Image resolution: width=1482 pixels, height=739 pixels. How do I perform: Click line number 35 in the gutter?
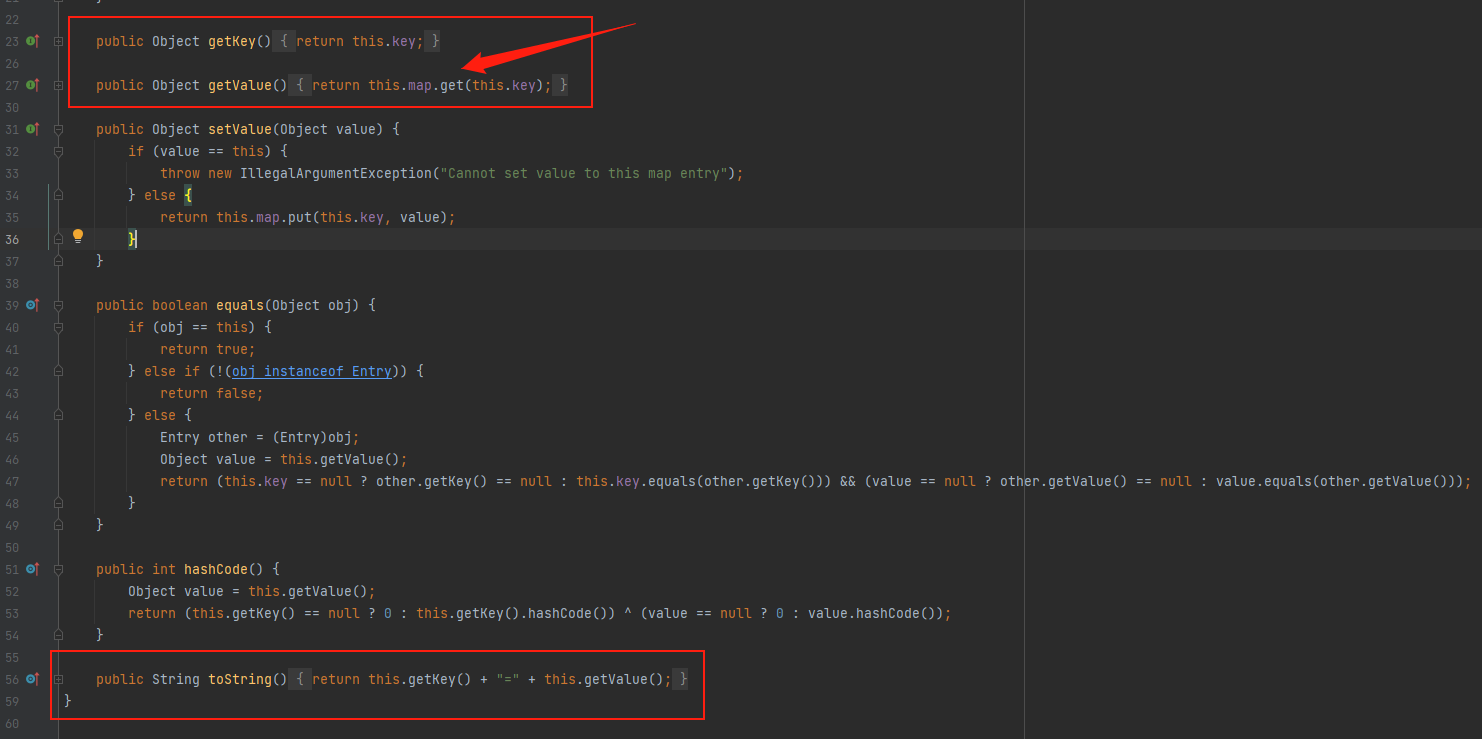(x=12, y=217)
